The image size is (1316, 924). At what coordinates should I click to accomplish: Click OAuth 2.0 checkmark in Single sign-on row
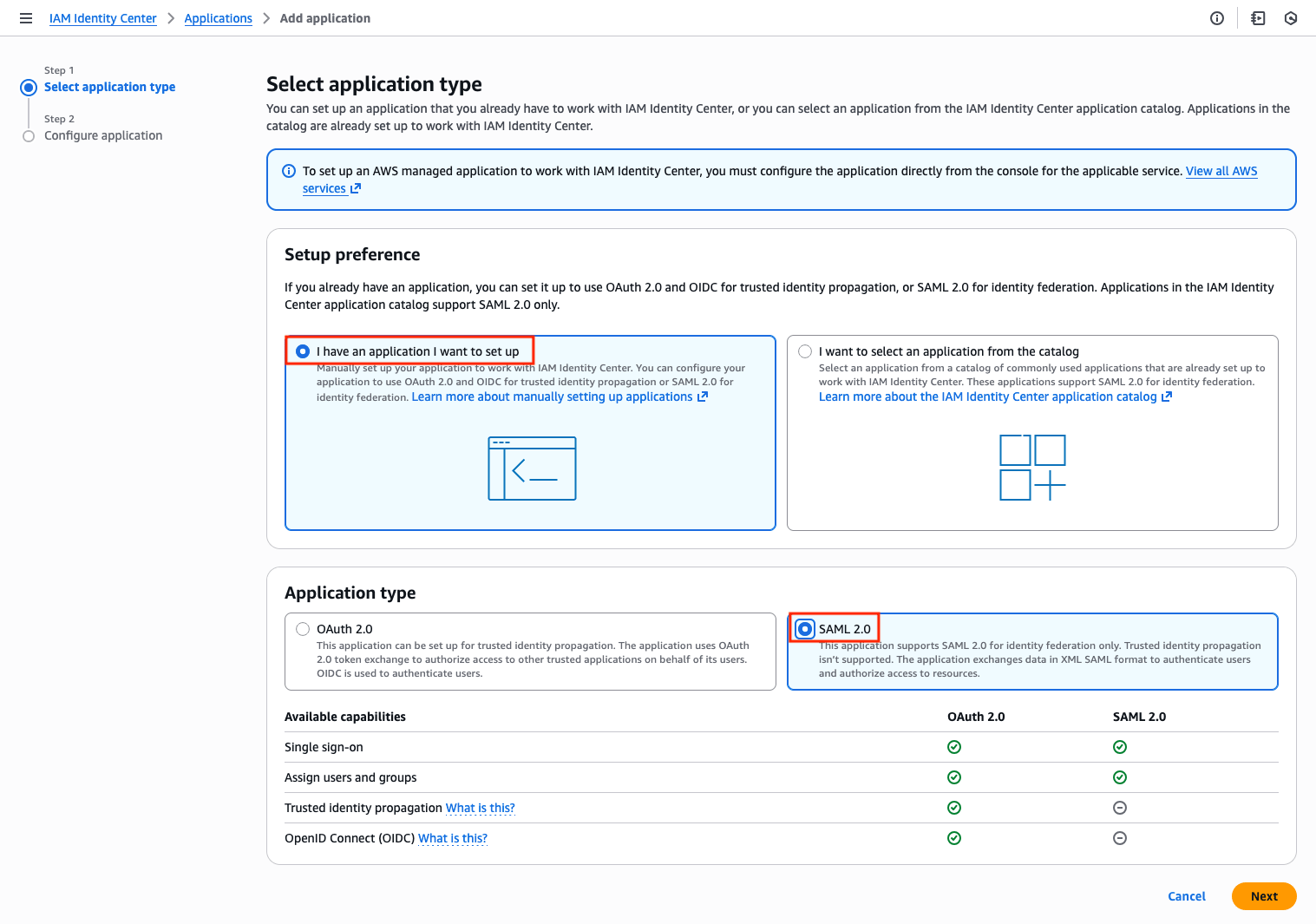click(954, 747)
